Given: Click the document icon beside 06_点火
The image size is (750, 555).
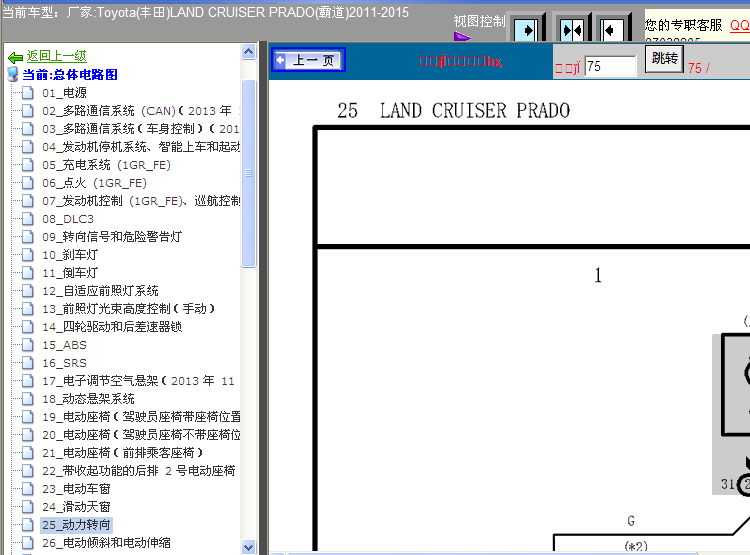Looking at the screenshot, I should point(28,183).
